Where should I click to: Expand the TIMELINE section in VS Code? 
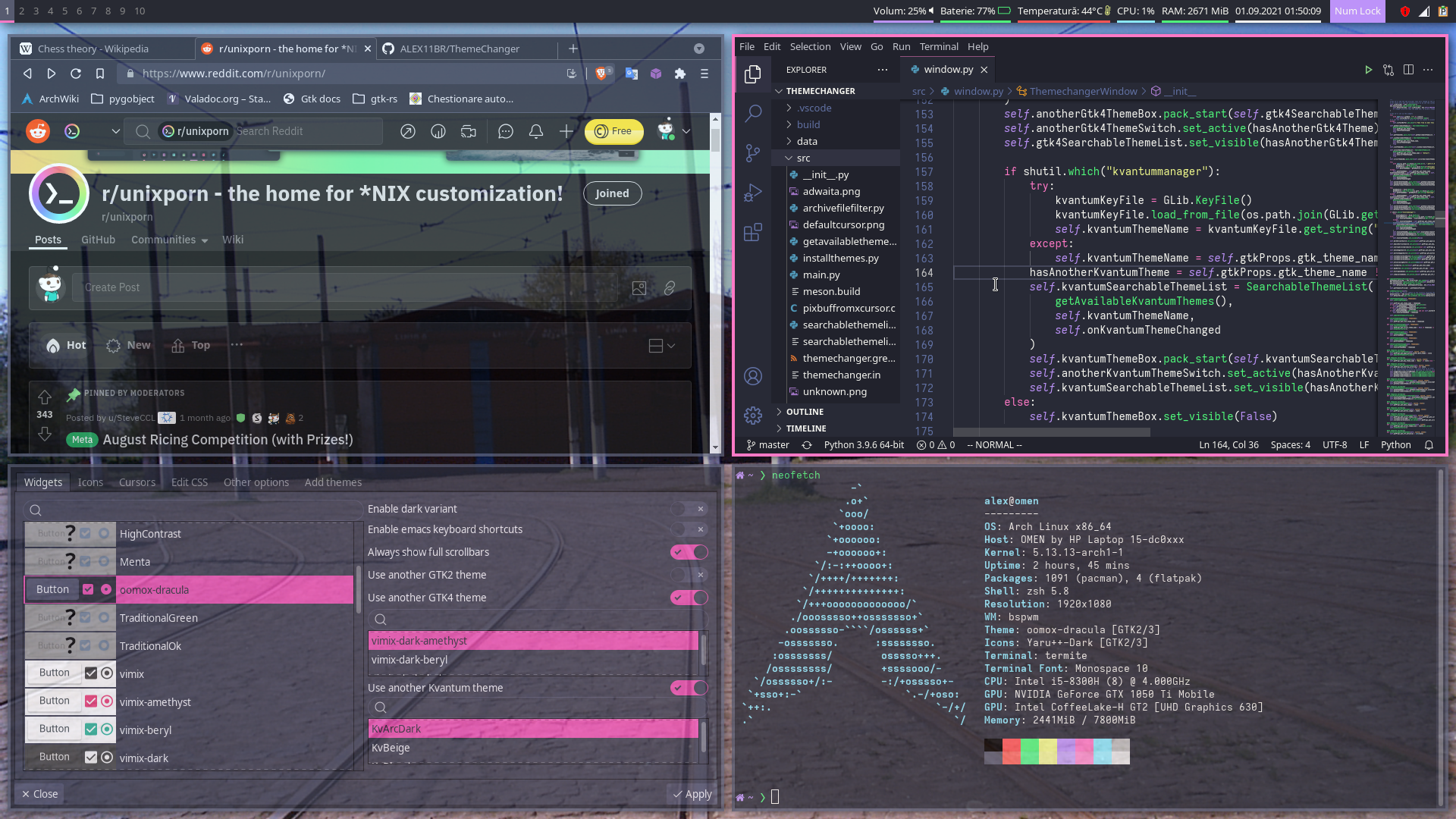coord(805,428)
